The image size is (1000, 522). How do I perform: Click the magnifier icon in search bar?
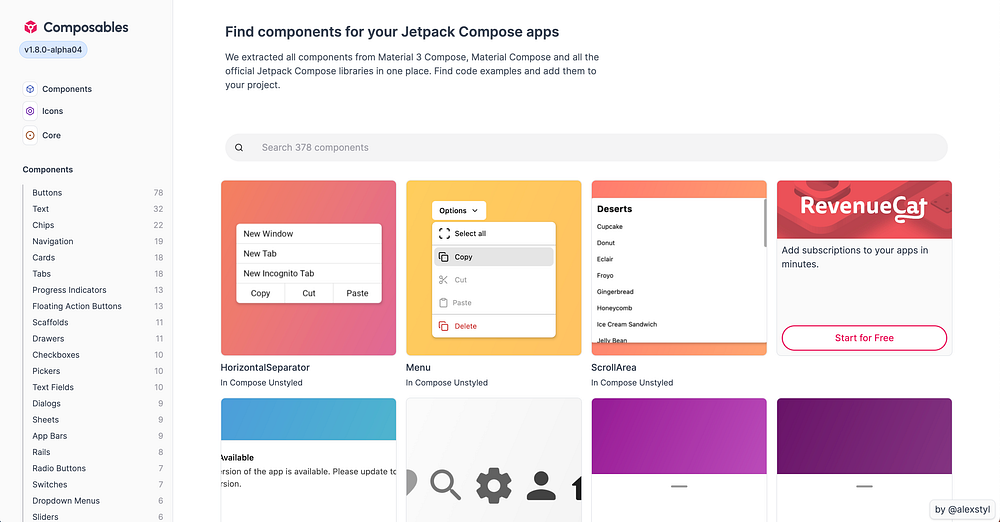click(239, 148)
